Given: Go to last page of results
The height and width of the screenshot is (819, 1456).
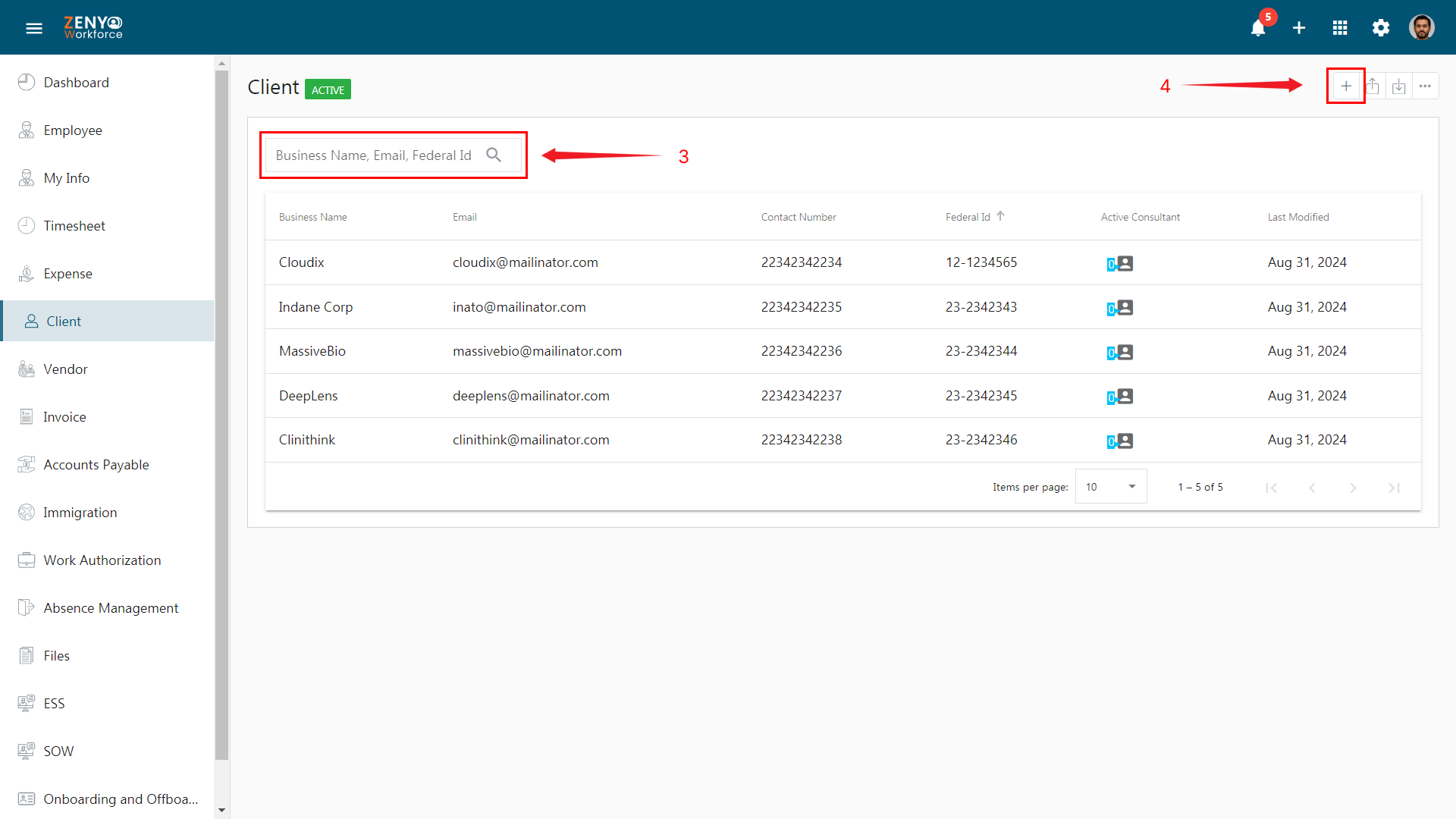Looking at the screenshot, I should [1394, 488].
